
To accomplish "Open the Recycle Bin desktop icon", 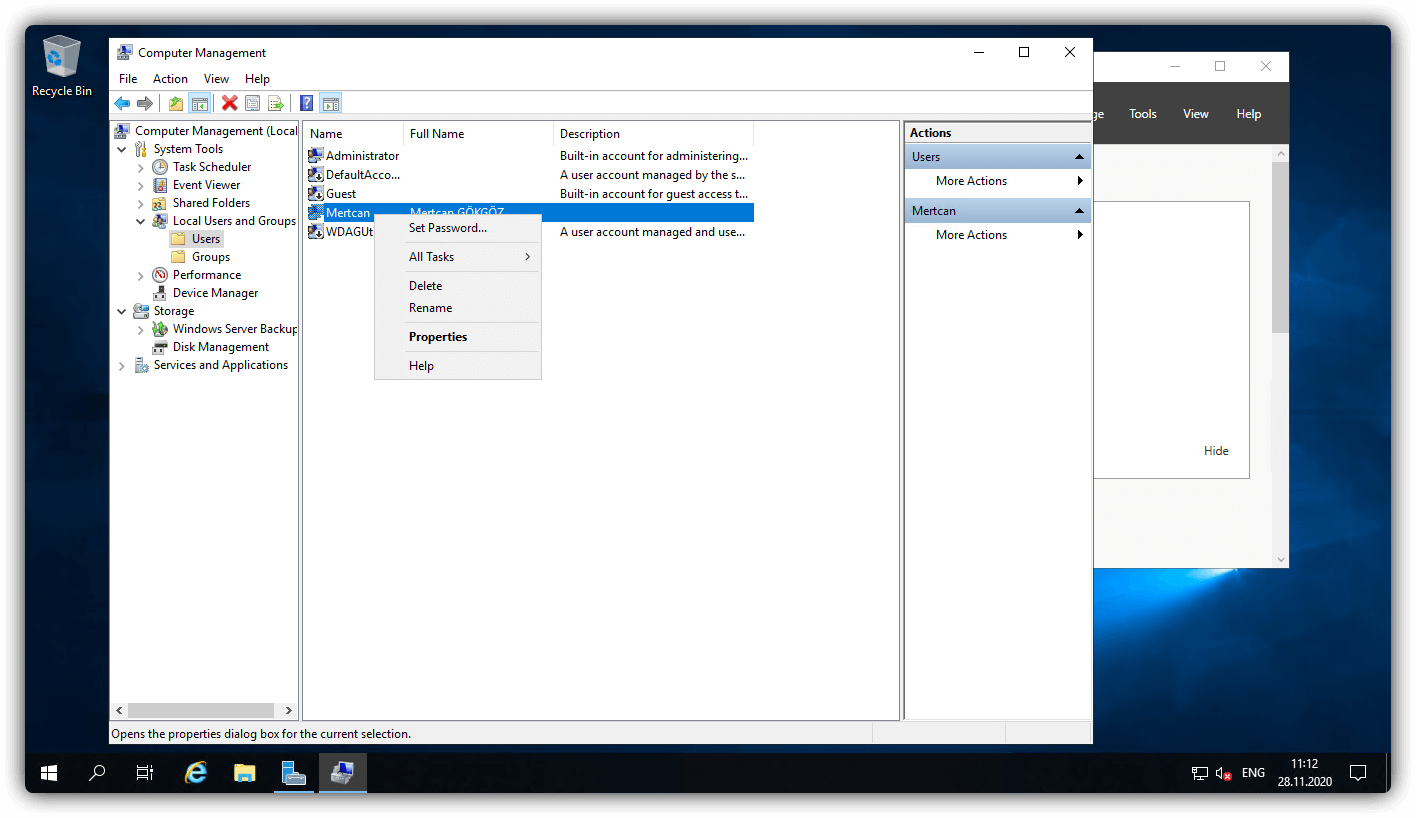I will tap(62, 66).
